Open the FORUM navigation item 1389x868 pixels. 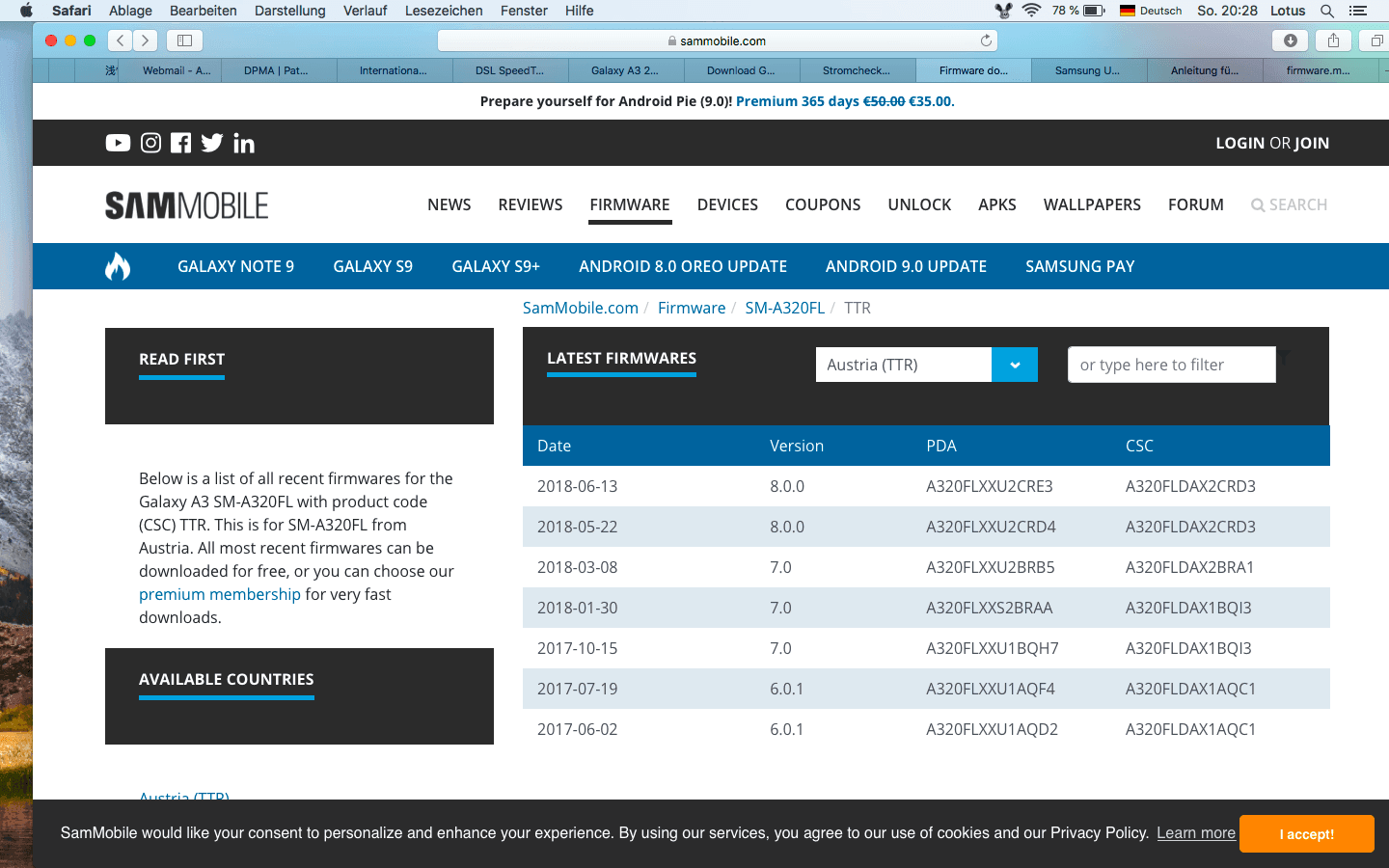tap(1196, 204)
